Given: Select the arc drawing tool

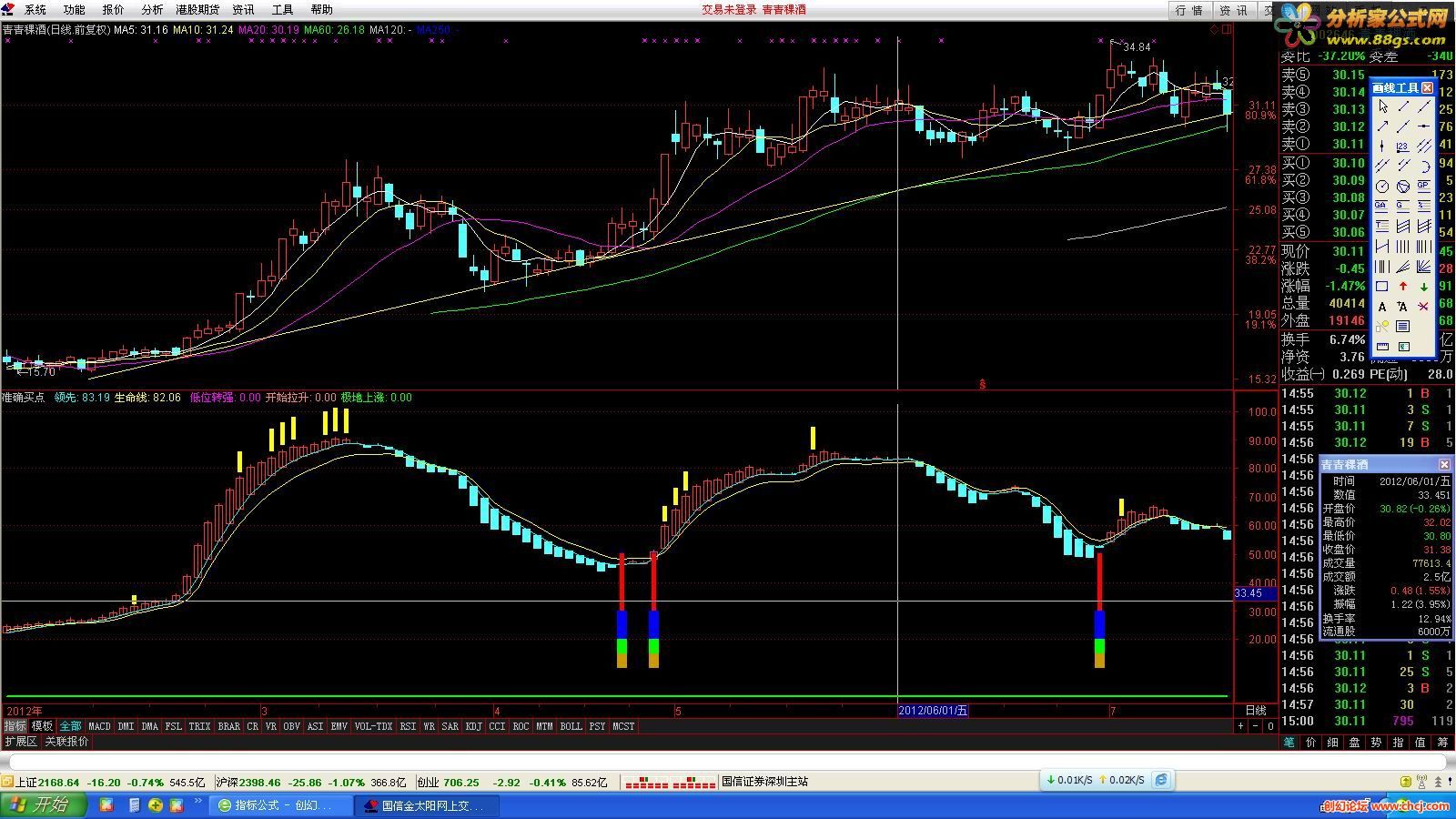Looking at the screenshot, I should (x=1424, y=167).
